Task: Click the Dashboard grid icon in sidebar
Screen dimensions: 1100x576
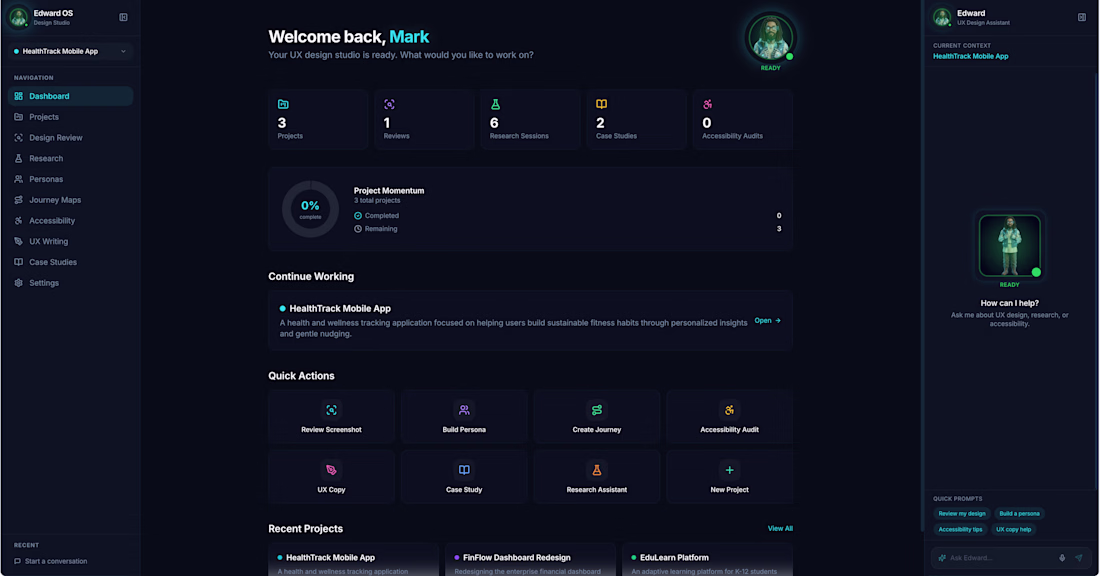Action: (19, 96)
